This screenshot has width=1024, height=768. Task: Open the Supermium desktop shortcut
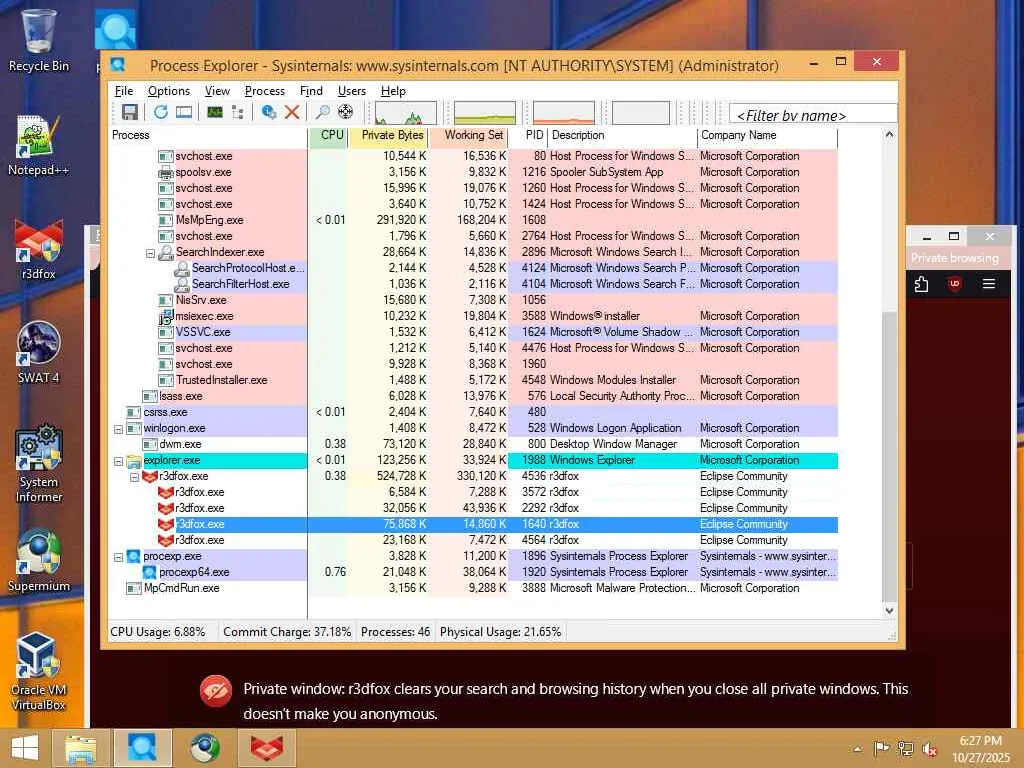(39, 560)
